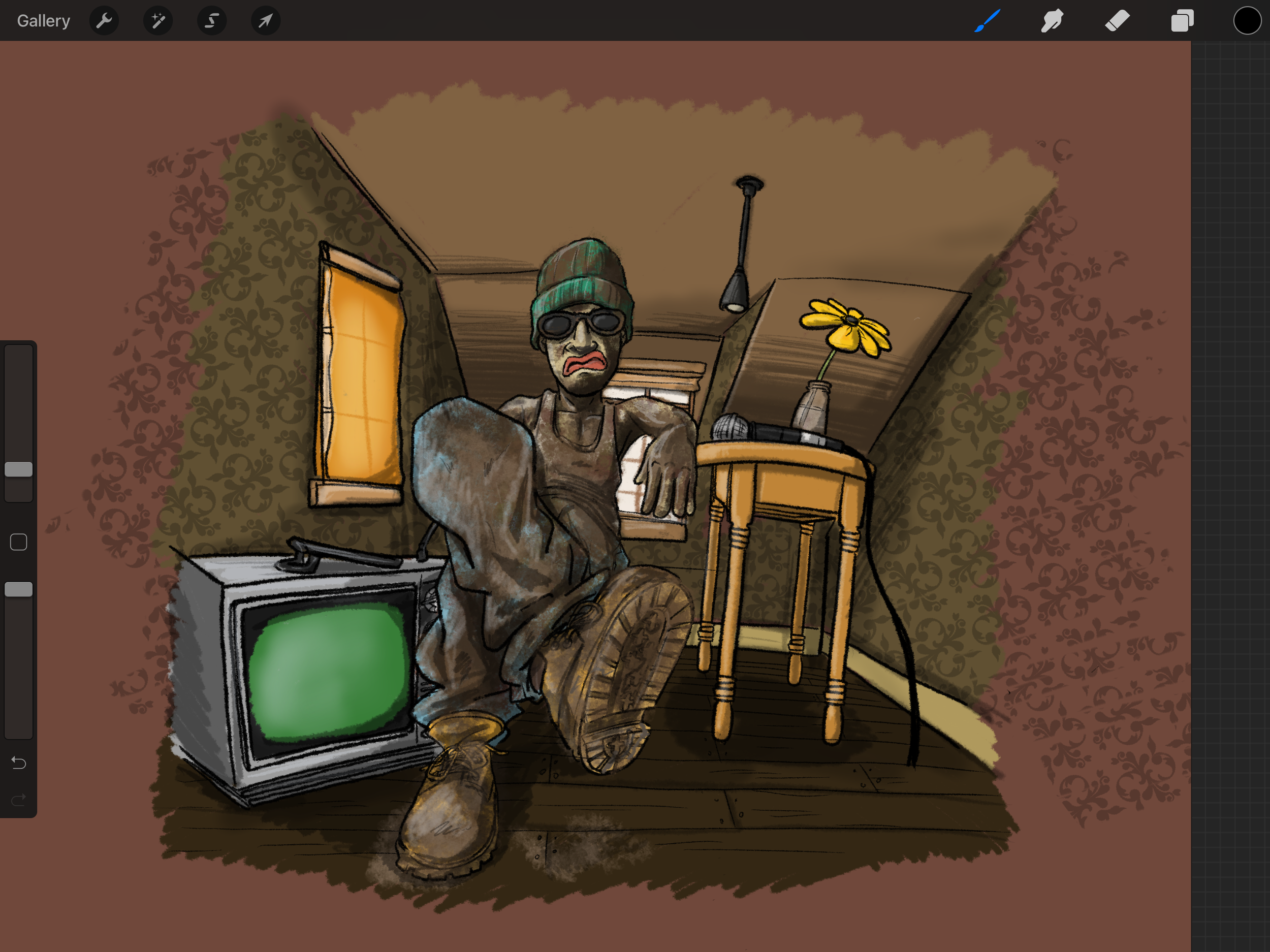Tap the square Modify button in sidebar
This screenshot has width=1270, height=952.
tap(18, 542)
